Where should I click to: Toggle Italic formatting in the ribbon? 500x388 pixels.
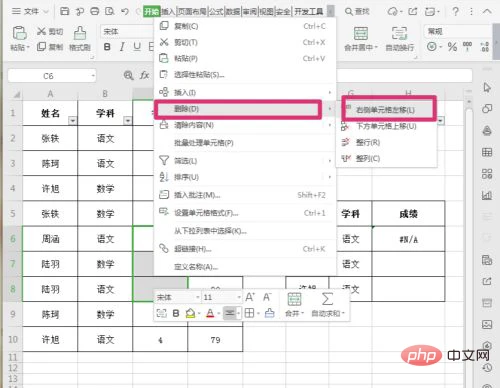click(x=122, y=47)
